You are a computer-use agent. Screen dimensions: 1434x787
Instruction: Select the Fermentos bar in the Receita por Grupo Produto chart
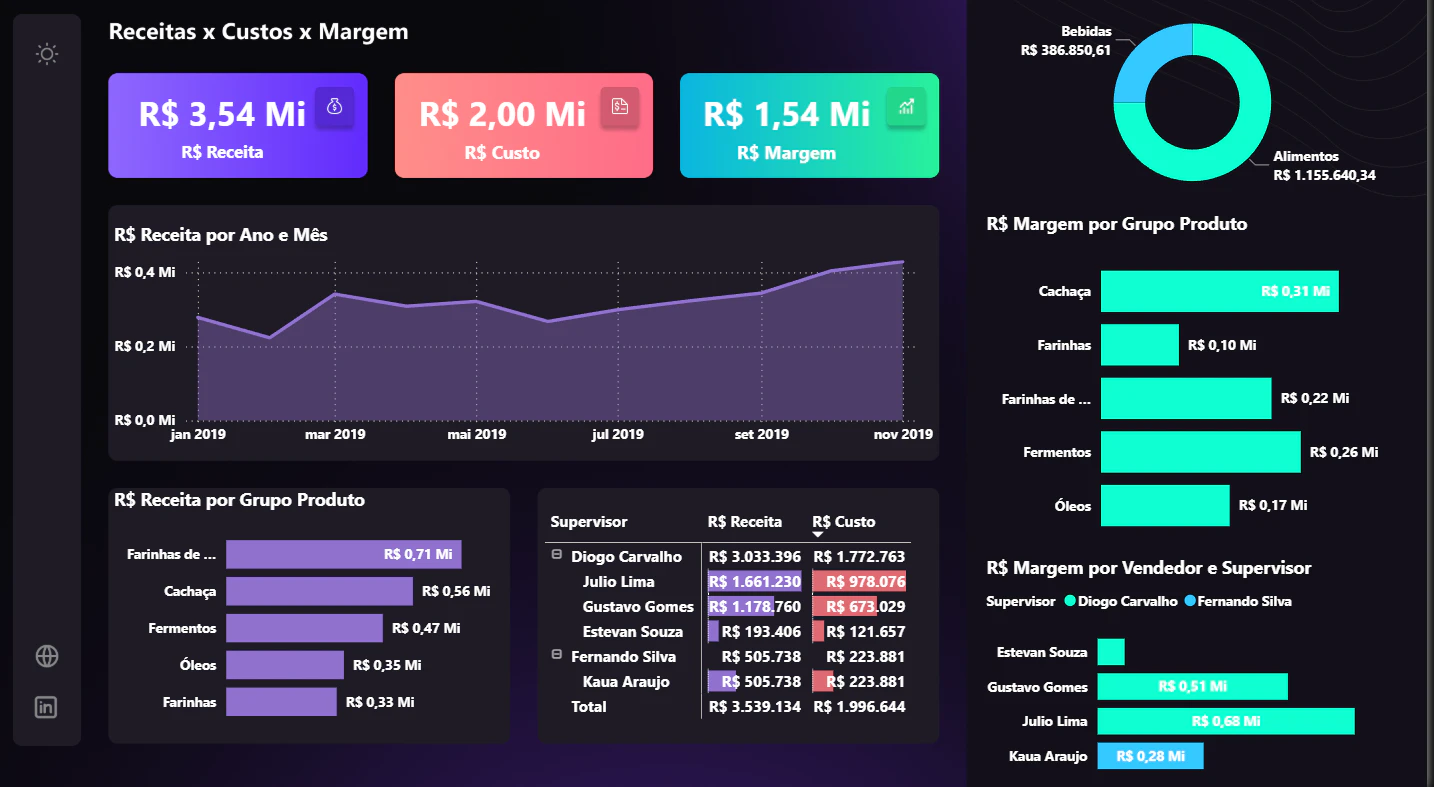[304, 628]
